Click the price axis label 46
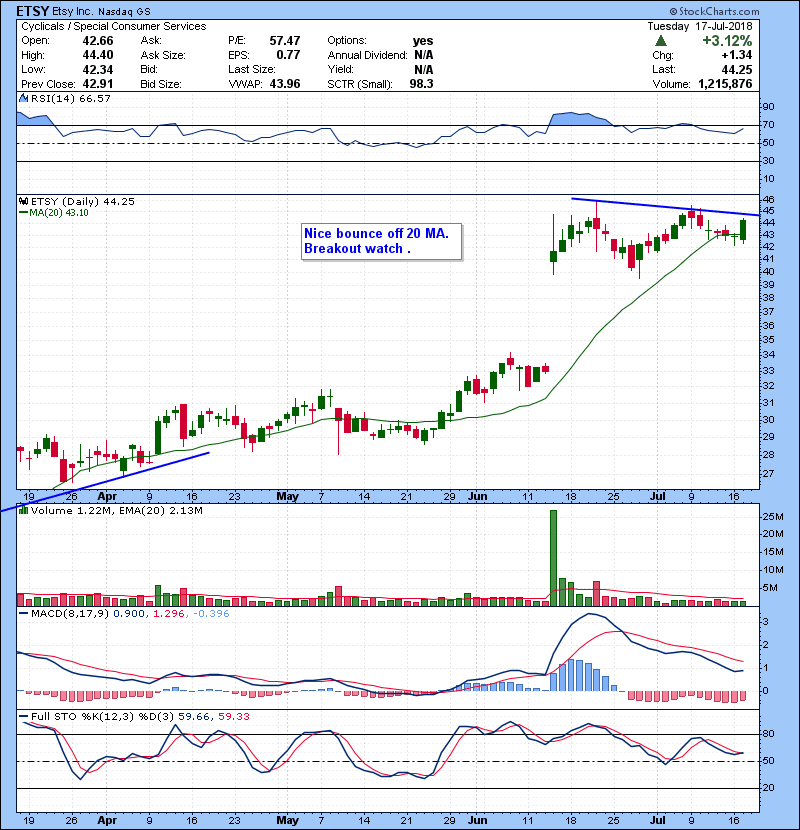The height and width of the screenshot is (830, 800). coord(768,200)
